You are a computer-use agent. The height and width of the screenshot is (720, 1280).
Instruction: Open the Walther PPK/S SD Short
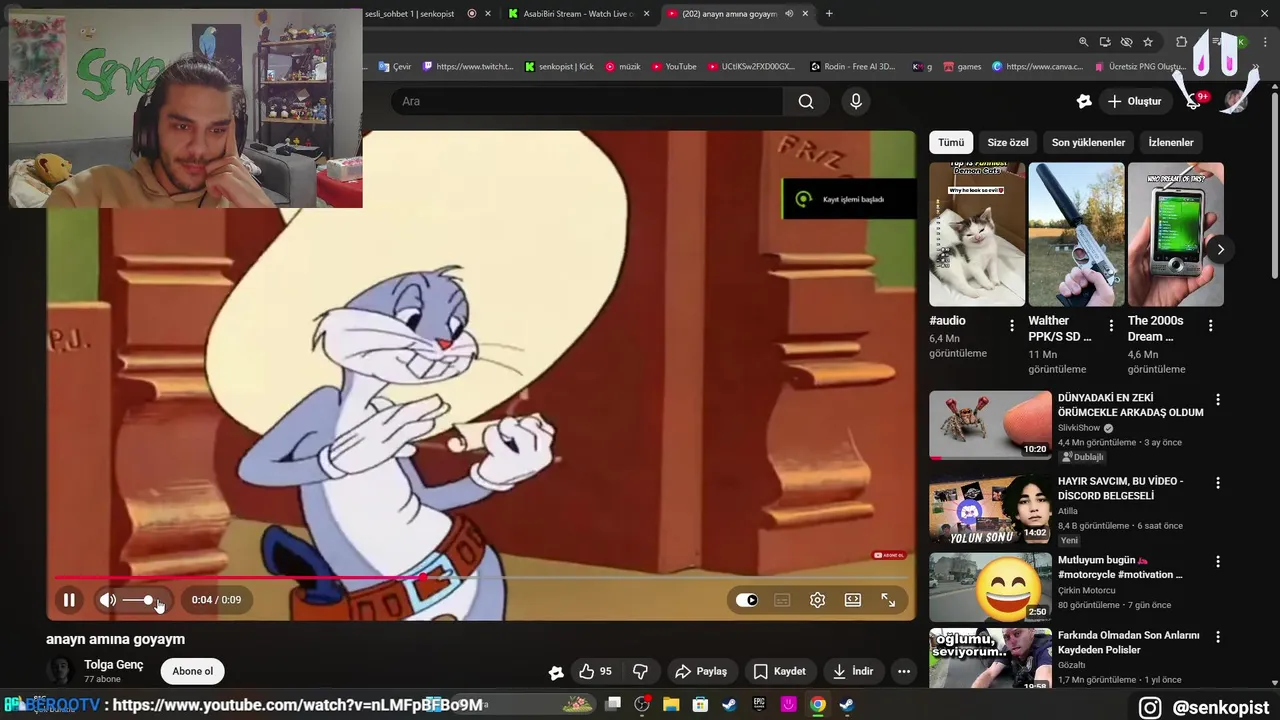pos(1076,234)
